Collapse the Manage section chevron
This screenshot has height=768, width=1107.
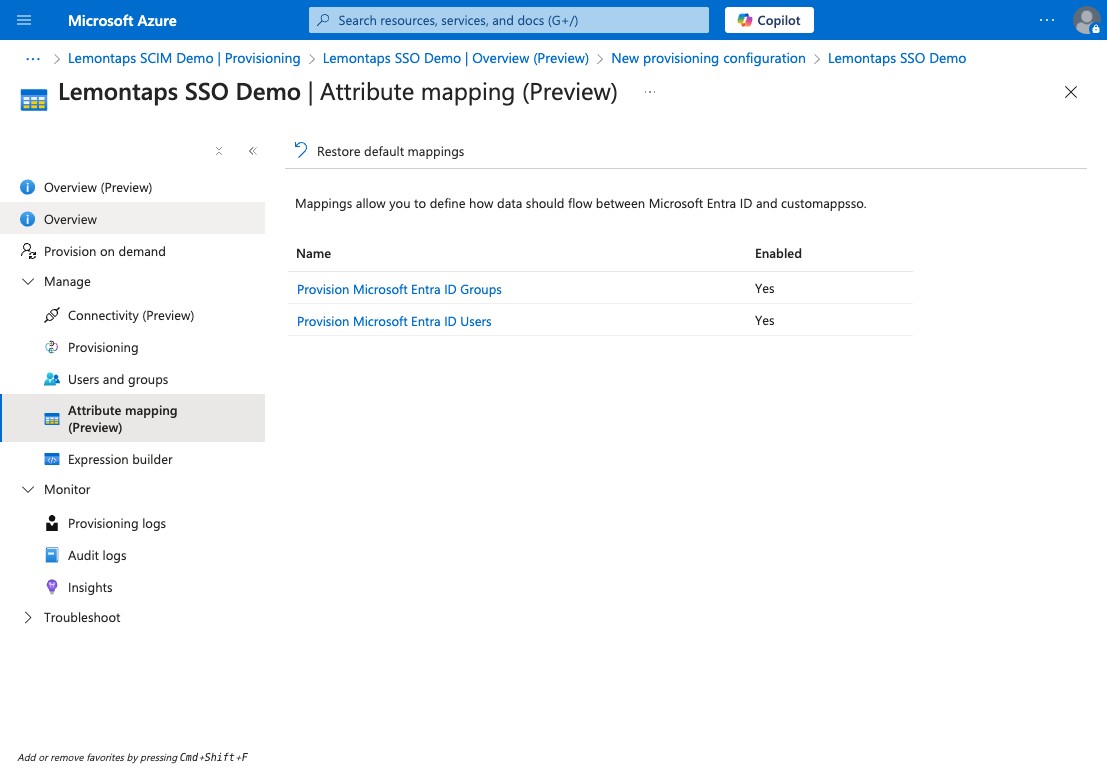coord(28,282)
